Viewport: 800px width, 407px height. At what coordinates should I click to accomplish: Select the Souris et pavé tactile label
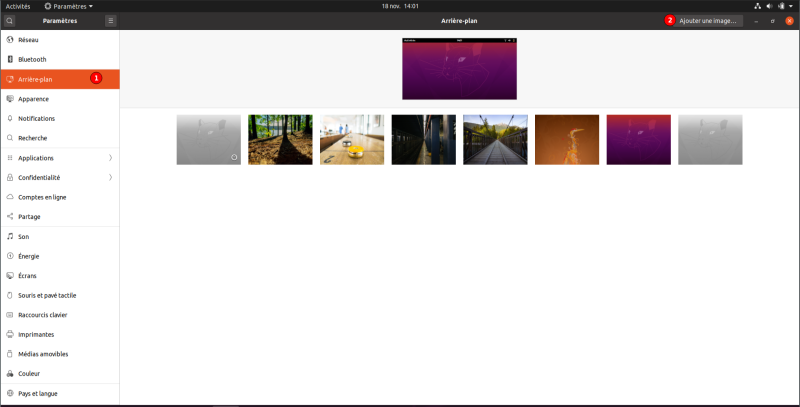tap(47, 295)
